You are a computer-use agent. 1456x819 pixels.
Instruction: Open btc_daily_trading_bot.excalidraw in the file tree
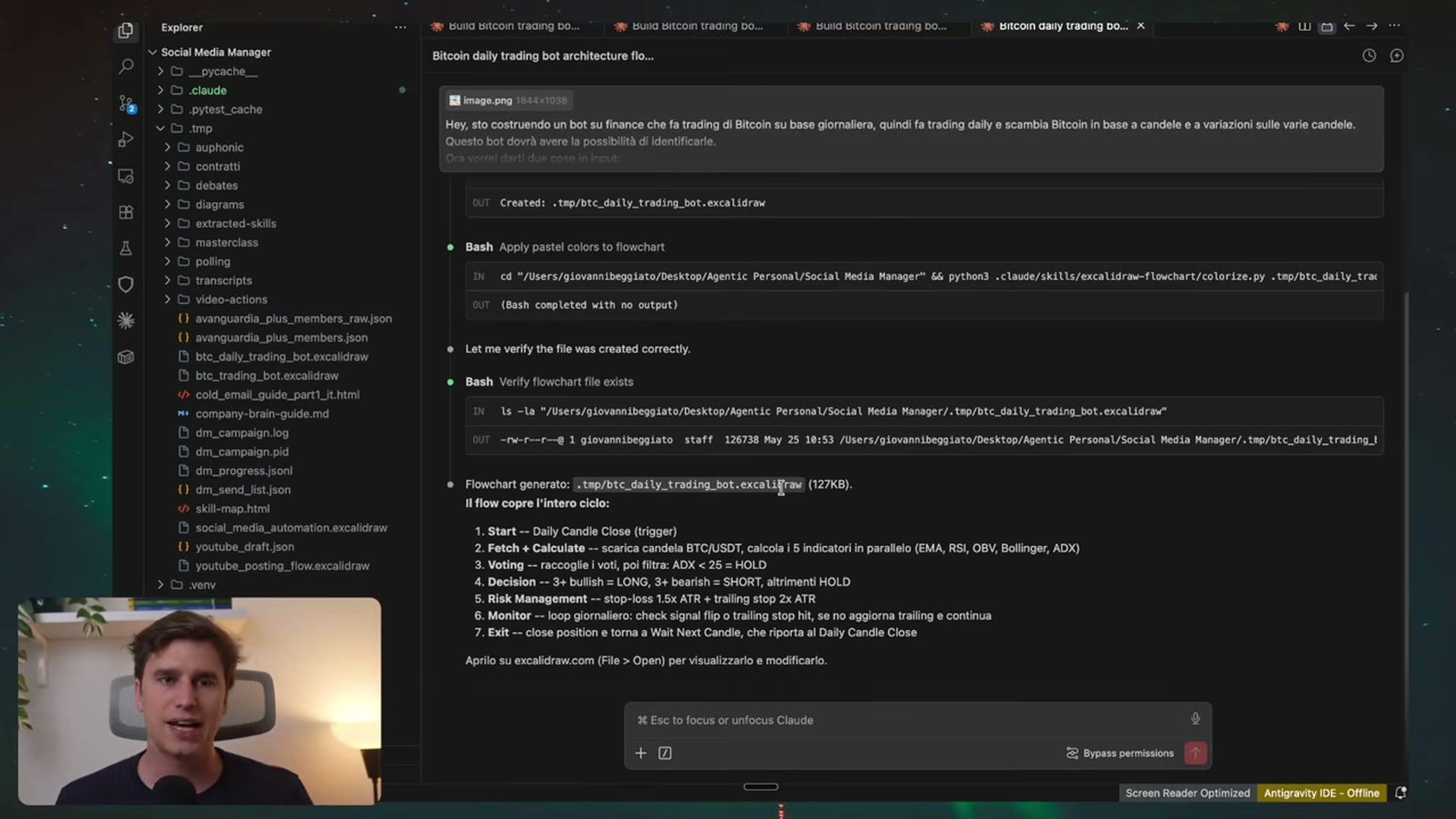pyautogui.click(x=281, y=356)
